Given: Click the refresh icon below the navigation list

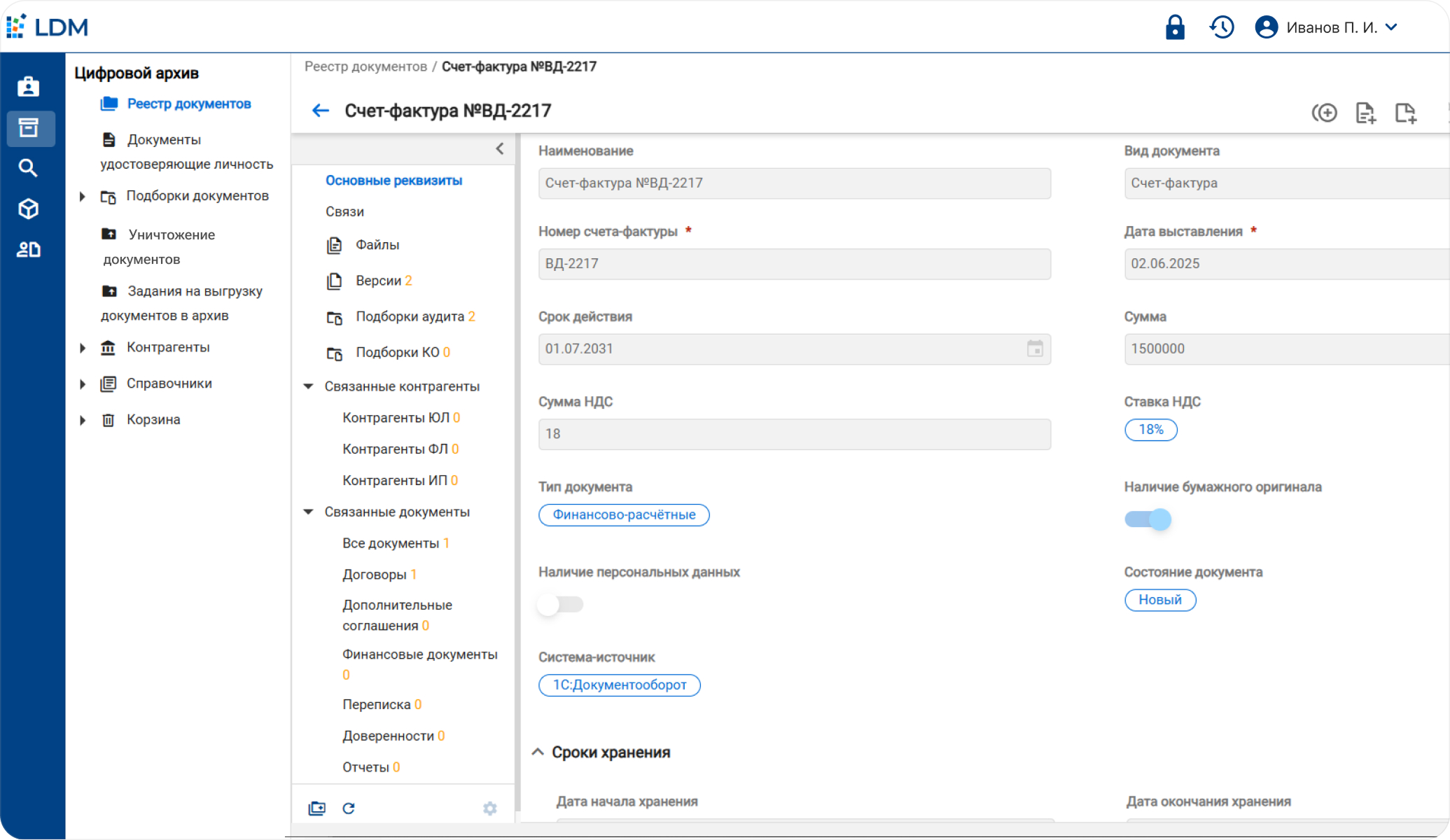Looking at the screenshot, I should click(348, 808).
